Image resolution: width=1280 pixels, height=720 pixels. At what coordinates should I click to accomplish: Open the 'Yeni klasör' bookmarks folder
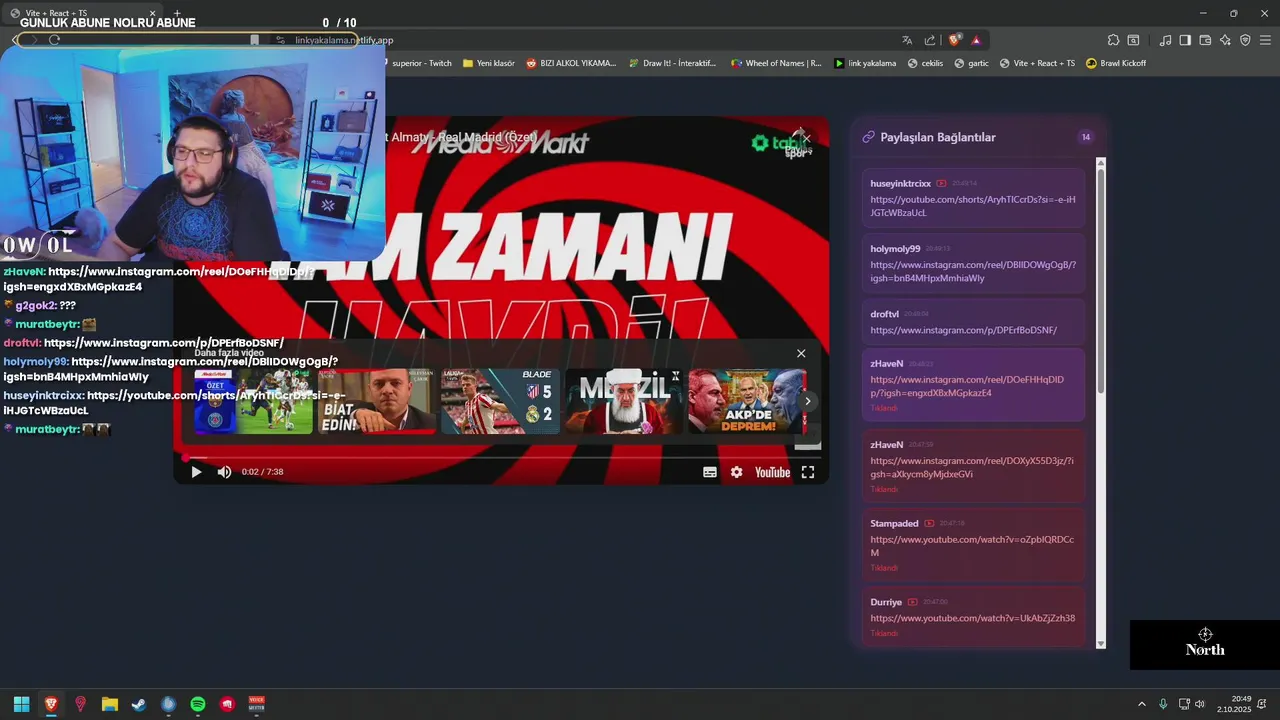[489, 63]
